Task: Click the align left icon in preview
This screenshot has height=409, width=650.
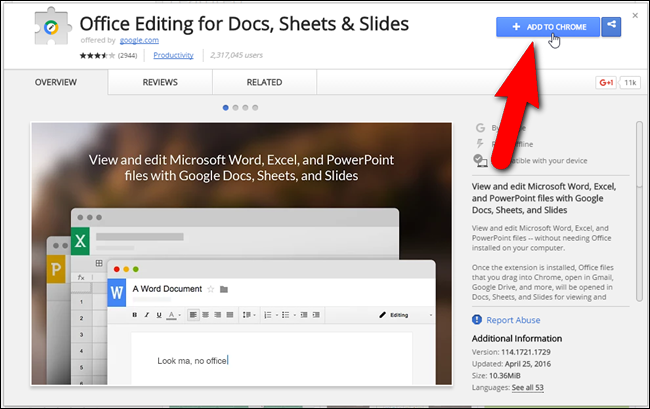Action: point(193,315)
